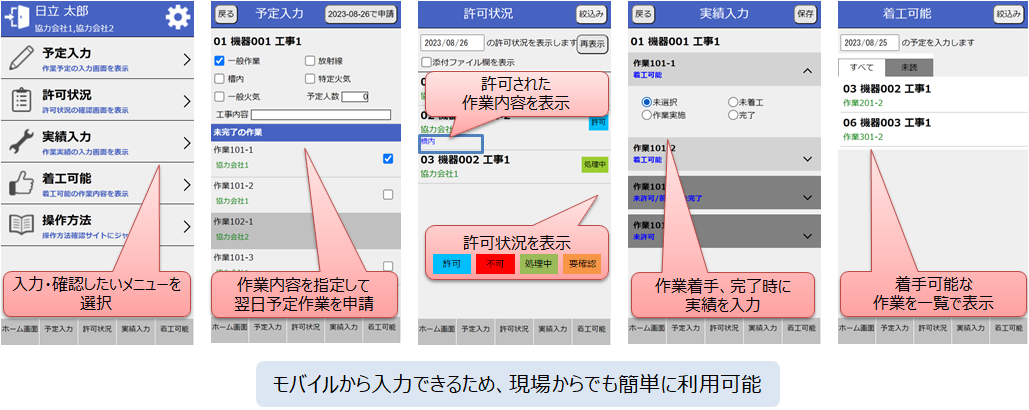The width and height of the screenshot is (1029, 410).
Task: Click the 予定人数 input field
Action: [356, 97]
